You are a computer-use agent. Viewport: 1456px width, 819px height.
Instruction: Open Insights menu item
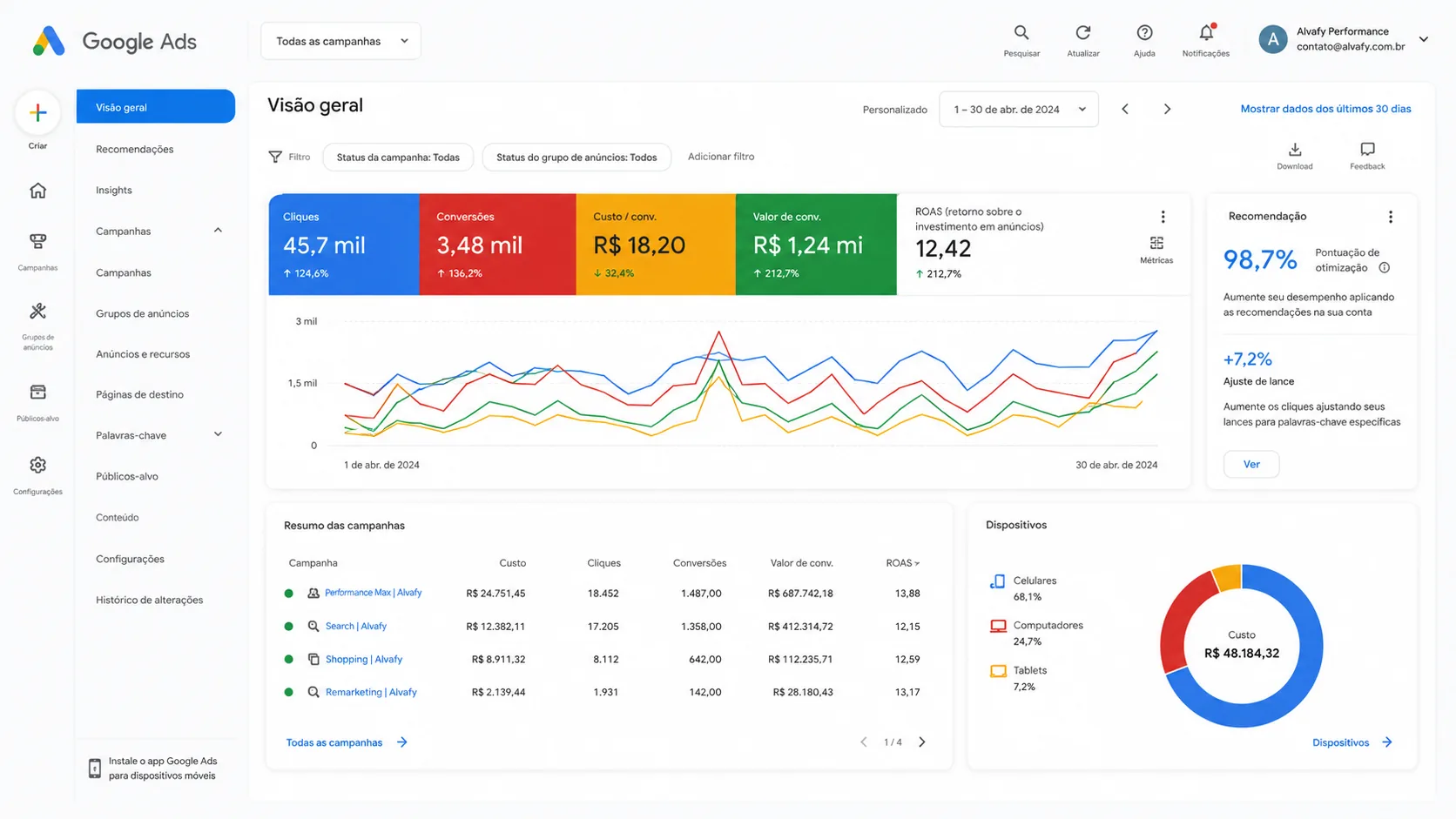pos(114,190)
